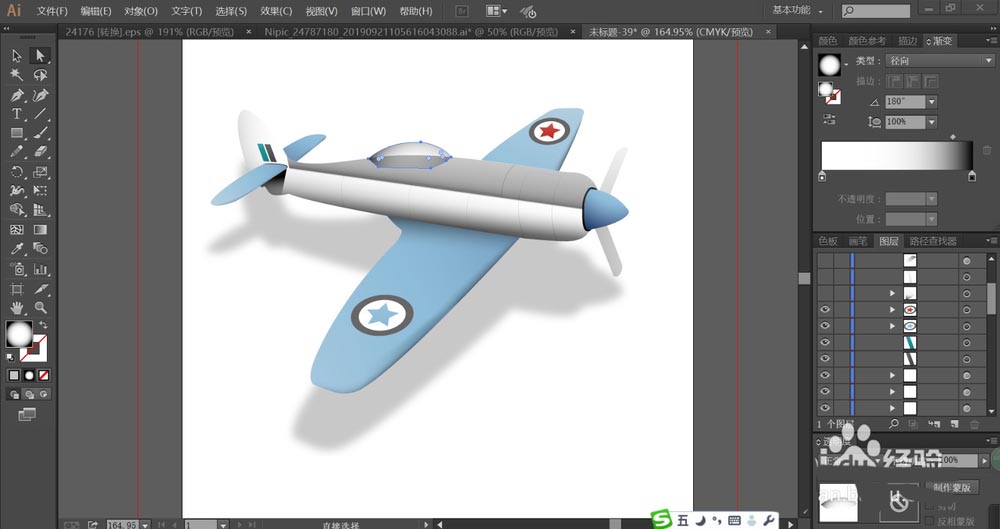
Task: Open the 效果(C) menu
Action: (x=276, y=11)
